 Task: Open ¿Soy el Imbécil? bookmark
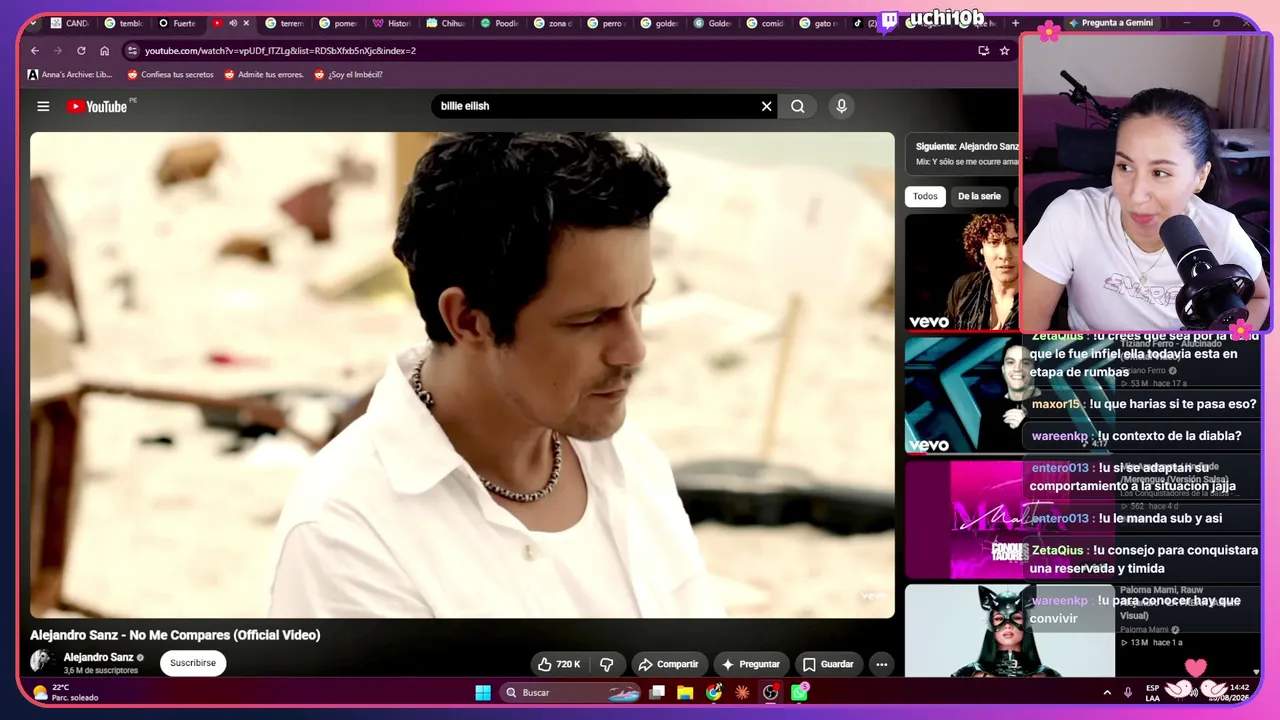(349, 74)
